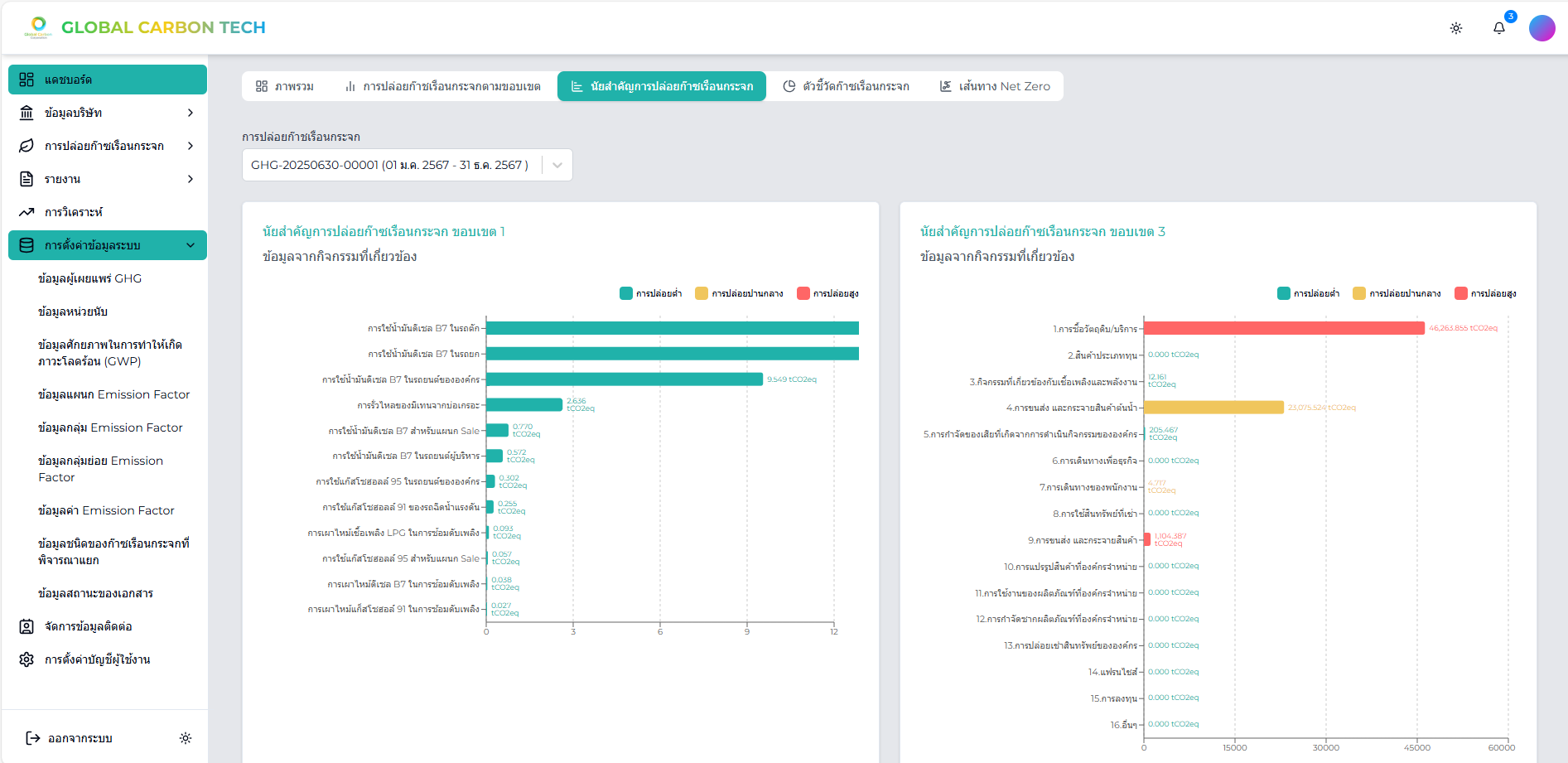The image size is (1568, 763).
Task: Click the logout arrow icon
Action: 33,738
